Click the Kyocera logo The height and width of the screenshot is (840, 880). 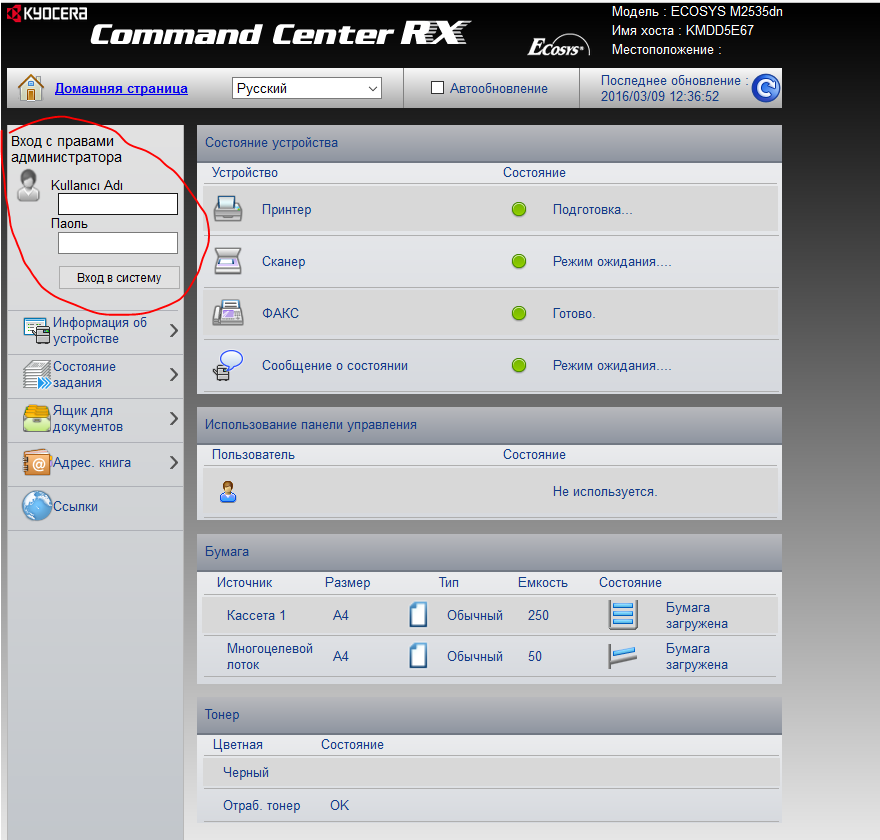pyautogui.click(x=47, y=13)
